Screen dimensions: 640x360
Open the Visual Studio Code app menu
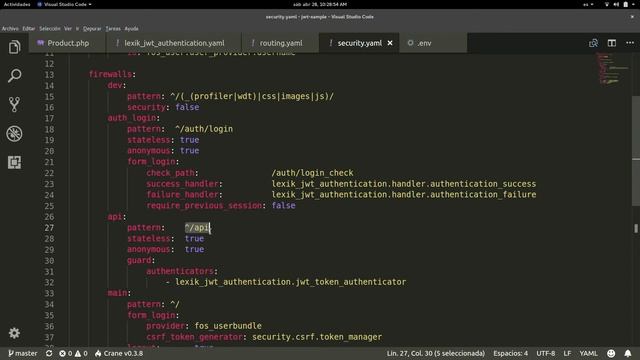64,4
